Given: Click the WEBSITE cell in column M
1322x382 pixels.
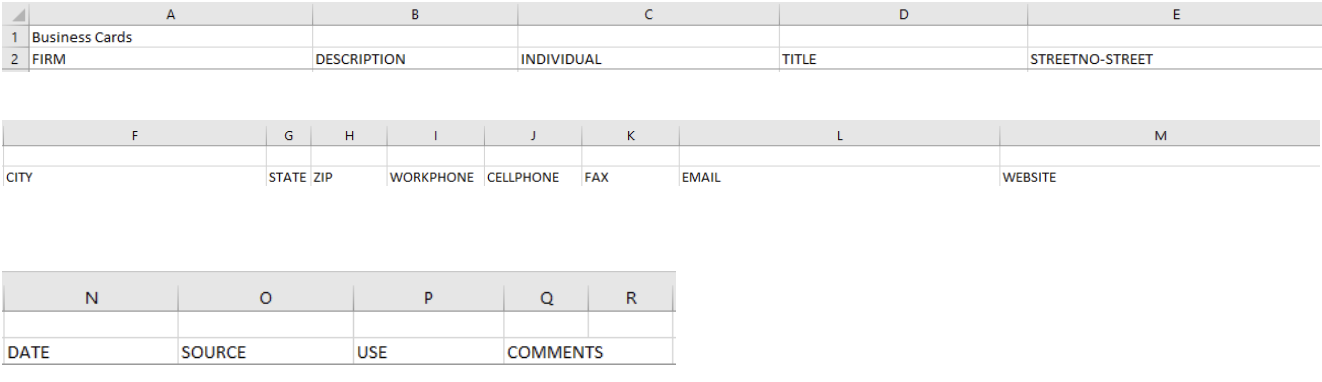Looking at the screenshot, I should pos(1160,177).
